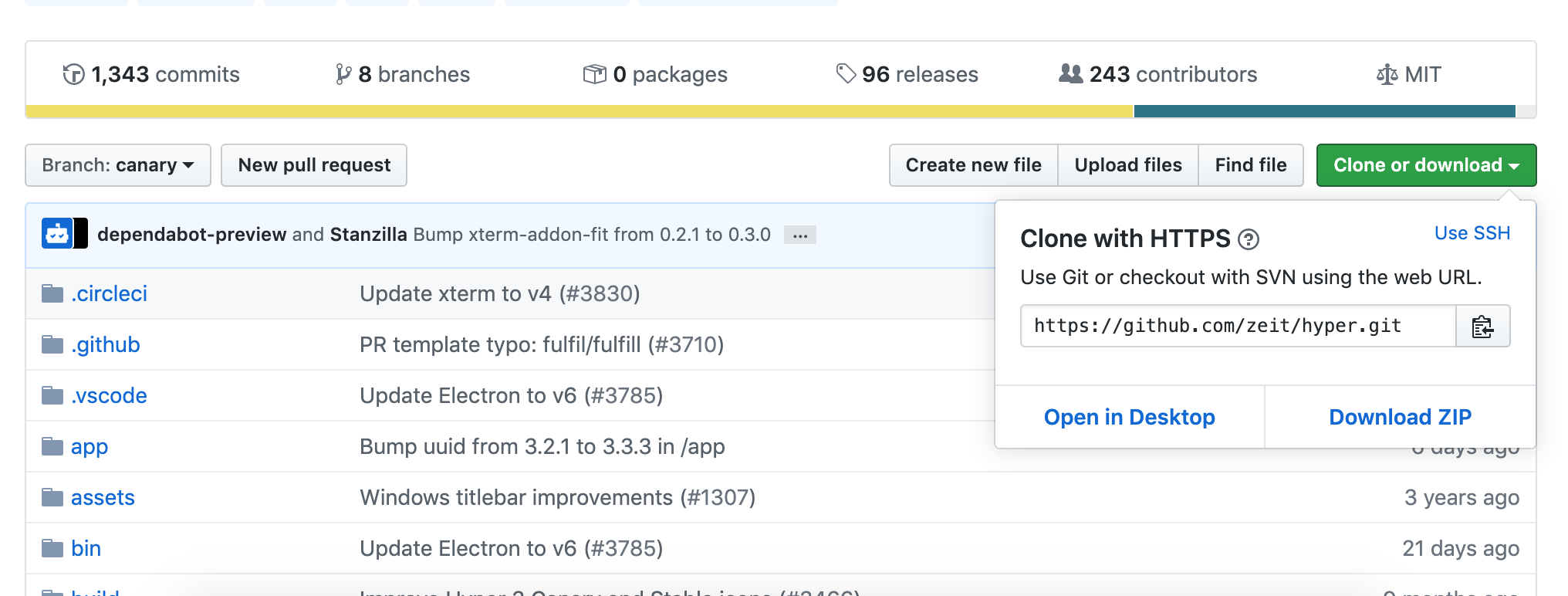Open the .circleci folder

coord(109,293)
